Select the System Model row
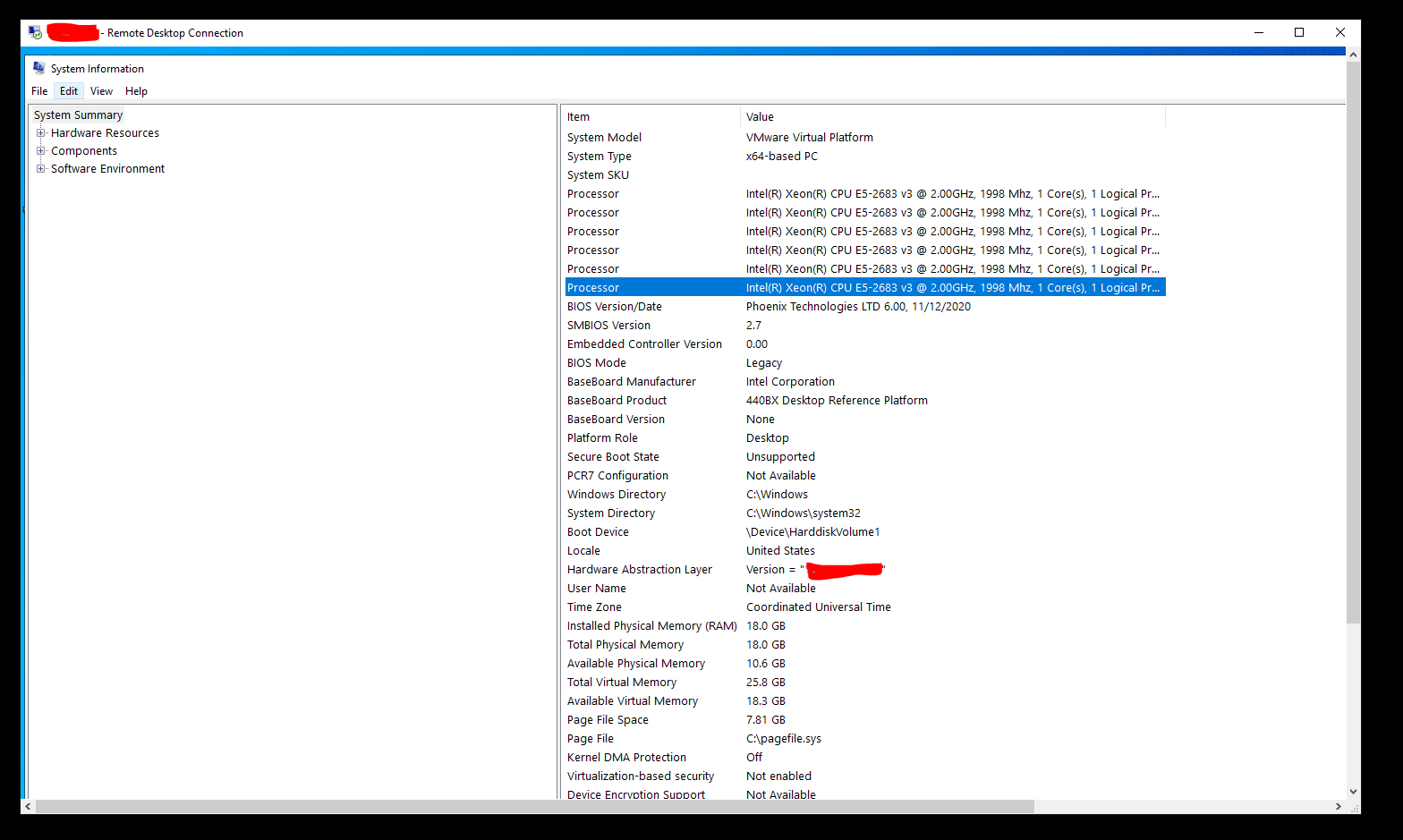 865,138
